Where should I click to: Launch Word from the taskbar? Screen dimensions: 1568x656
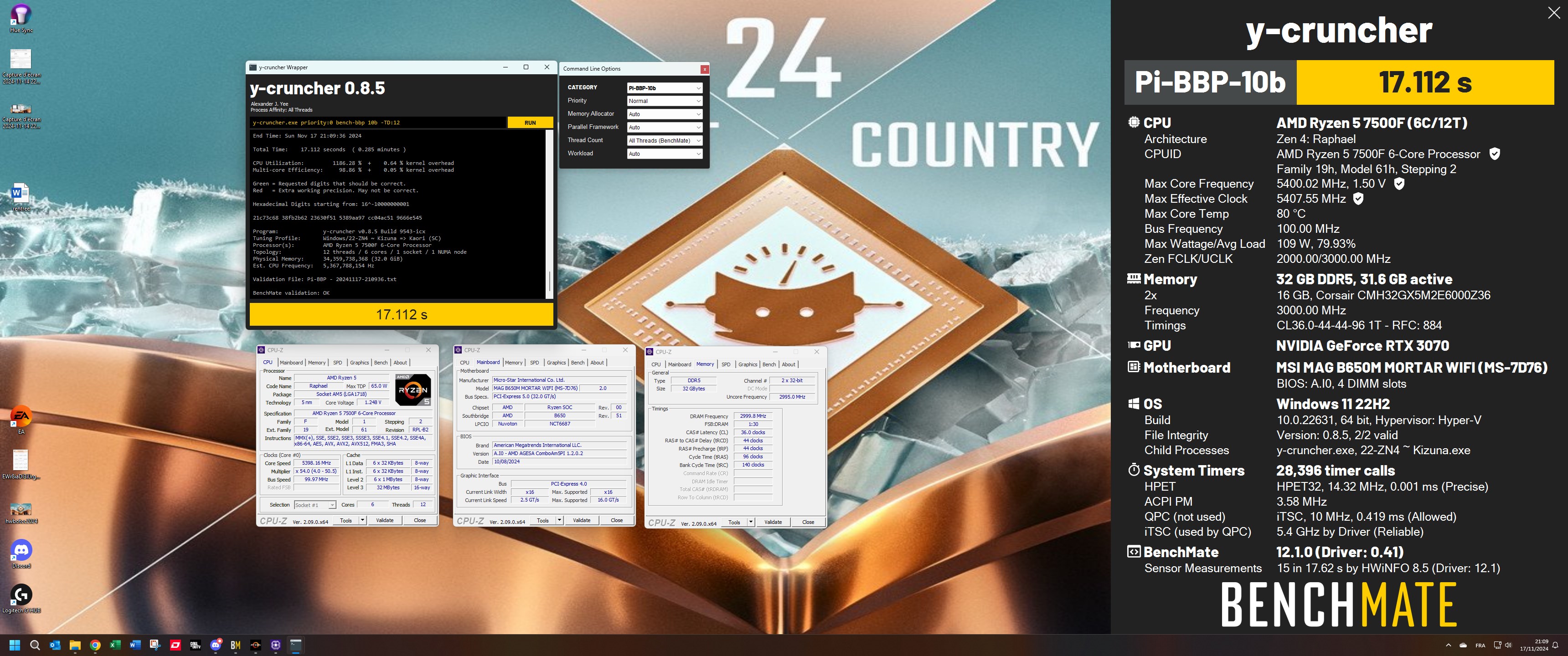[135, 645]
